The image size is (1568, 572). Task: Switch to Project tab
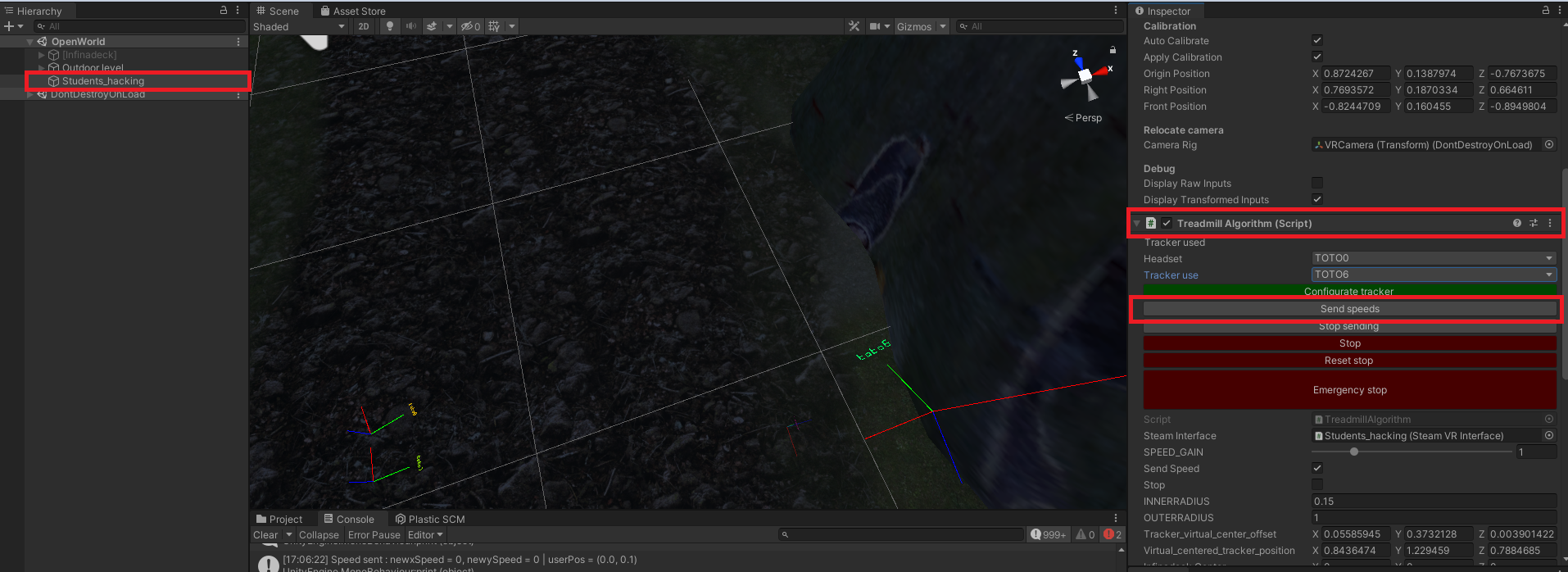279,519
